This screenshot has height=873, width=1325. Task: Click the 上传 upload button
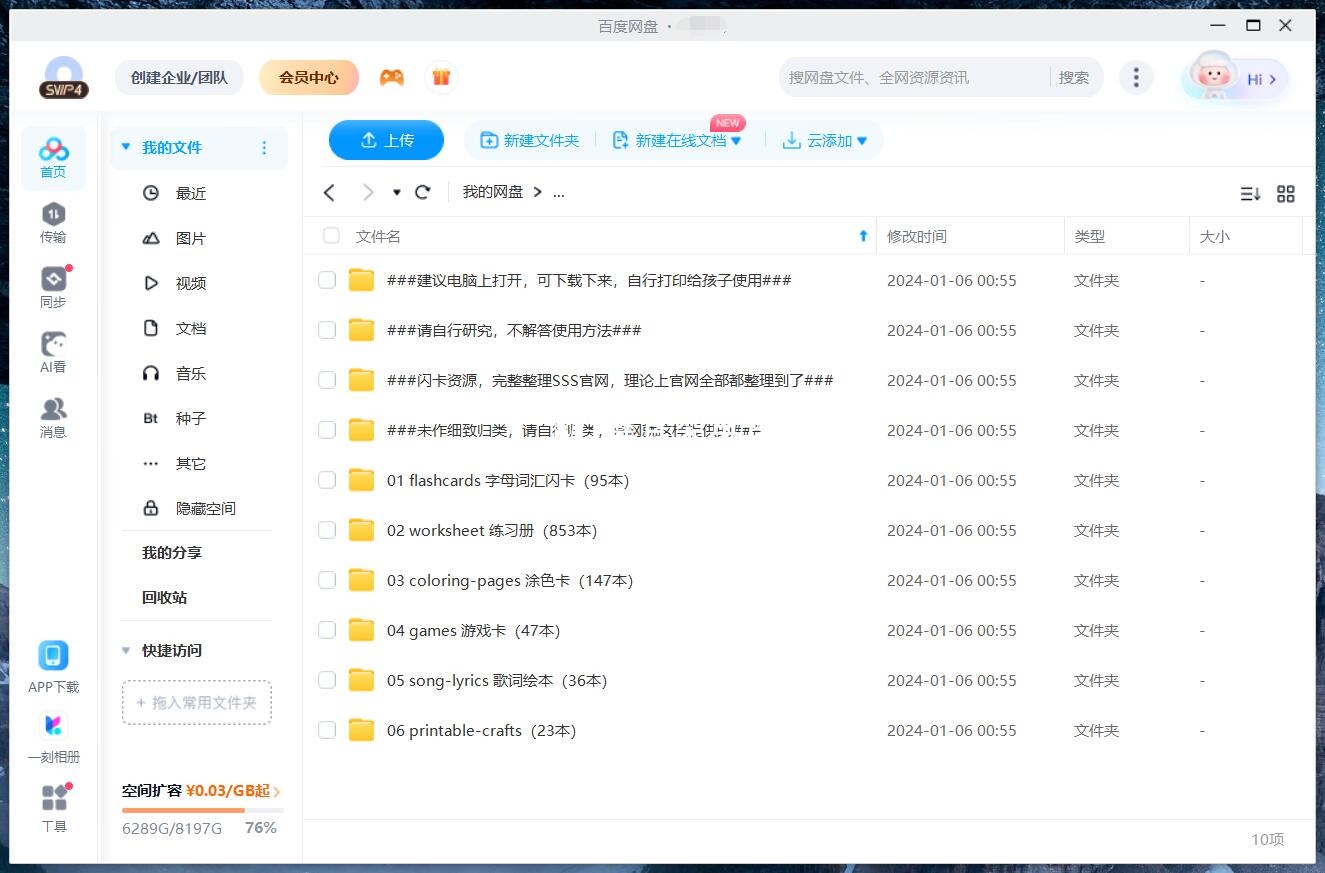coord(386,140)
